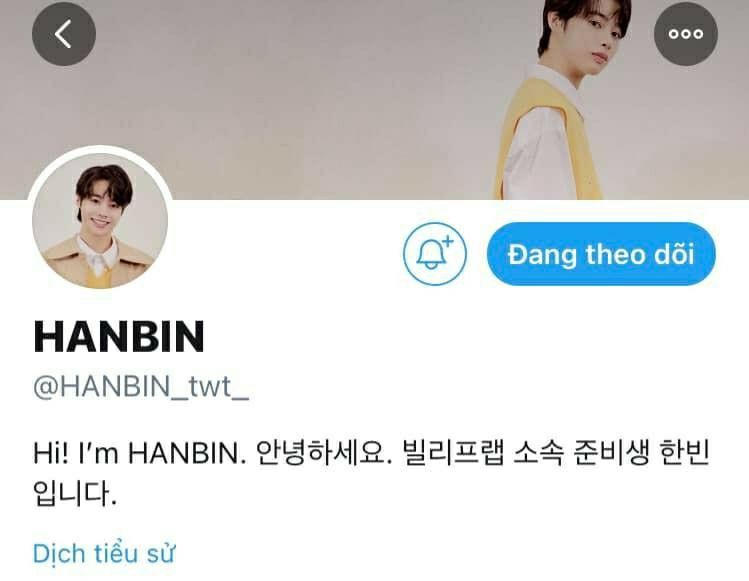Go back using the left arrow icon

click(64, 34)
